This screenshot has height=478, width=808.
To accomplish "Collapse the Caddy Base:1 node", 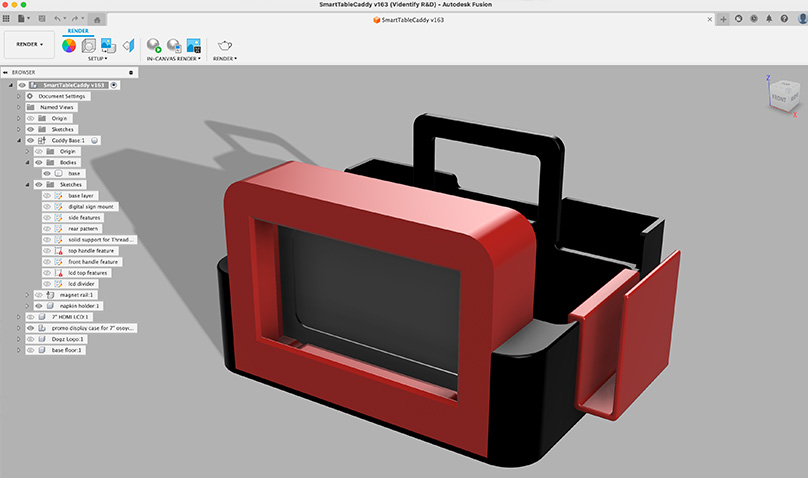I will click(x=19, y=140).
